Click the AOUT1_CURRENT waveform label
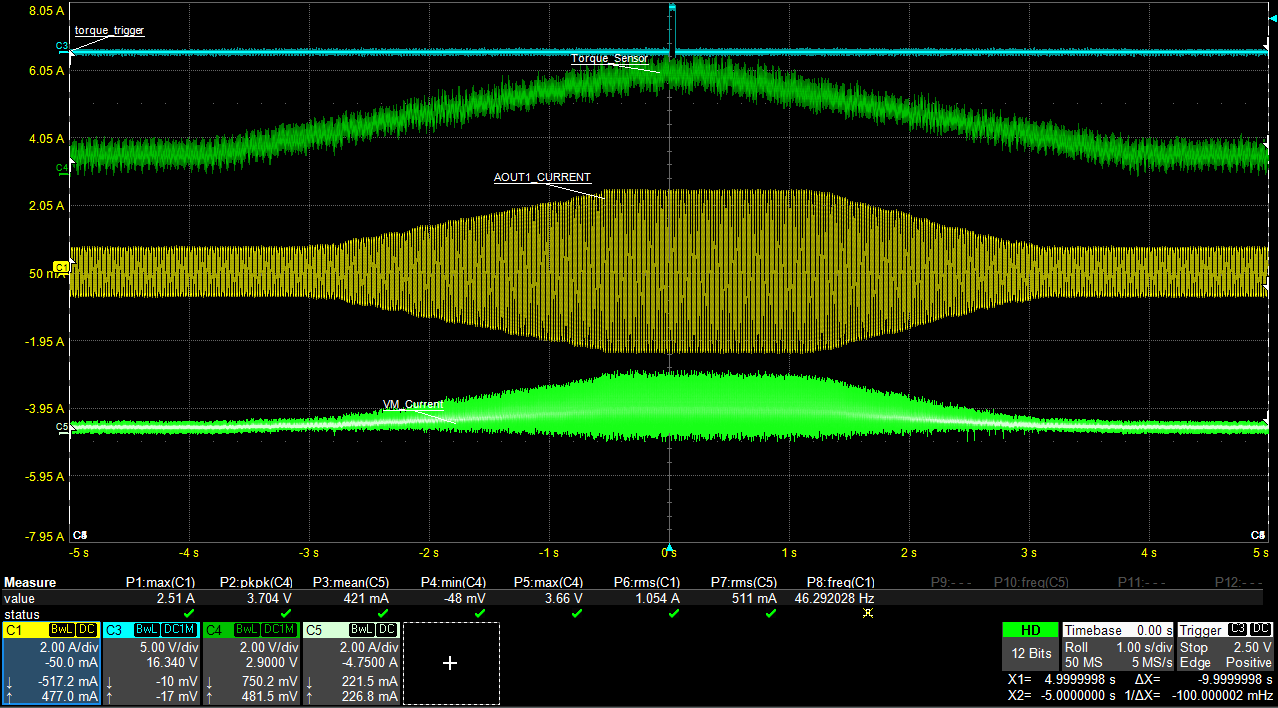The width and height of the screenshot is (1278, 708). coord(542,177)
